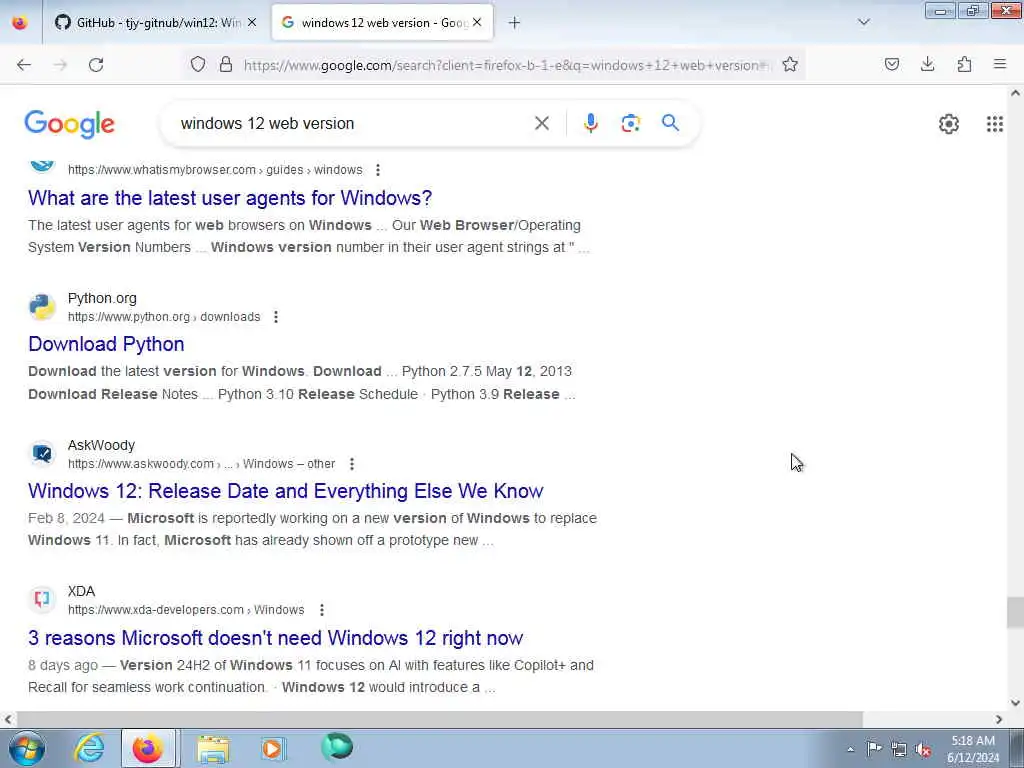Expand the list all tabs chevron
The image size is (1024, 768).
coord(864,22)
